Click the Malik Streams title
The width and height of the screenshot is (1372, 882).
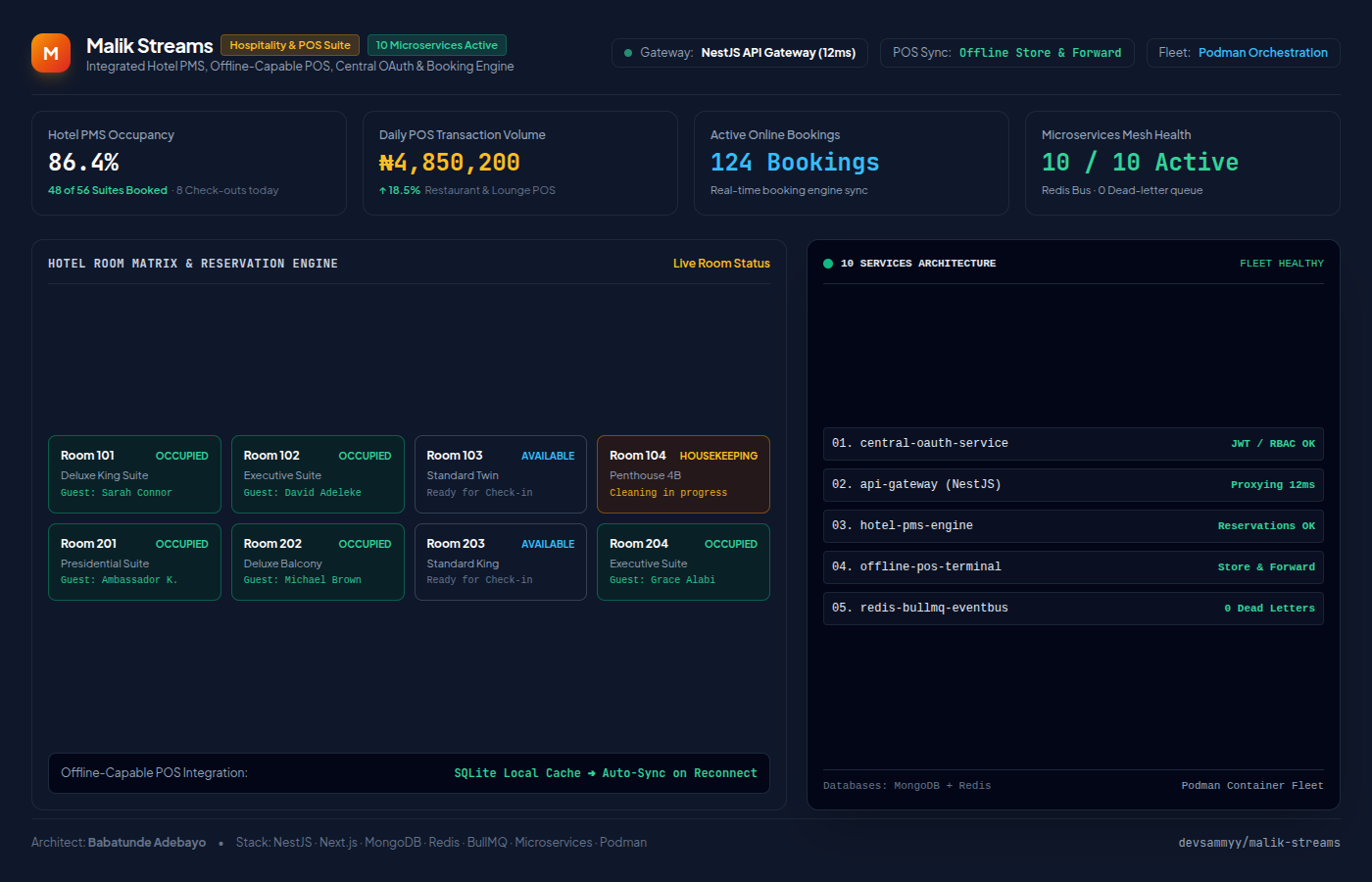[150, 46]
